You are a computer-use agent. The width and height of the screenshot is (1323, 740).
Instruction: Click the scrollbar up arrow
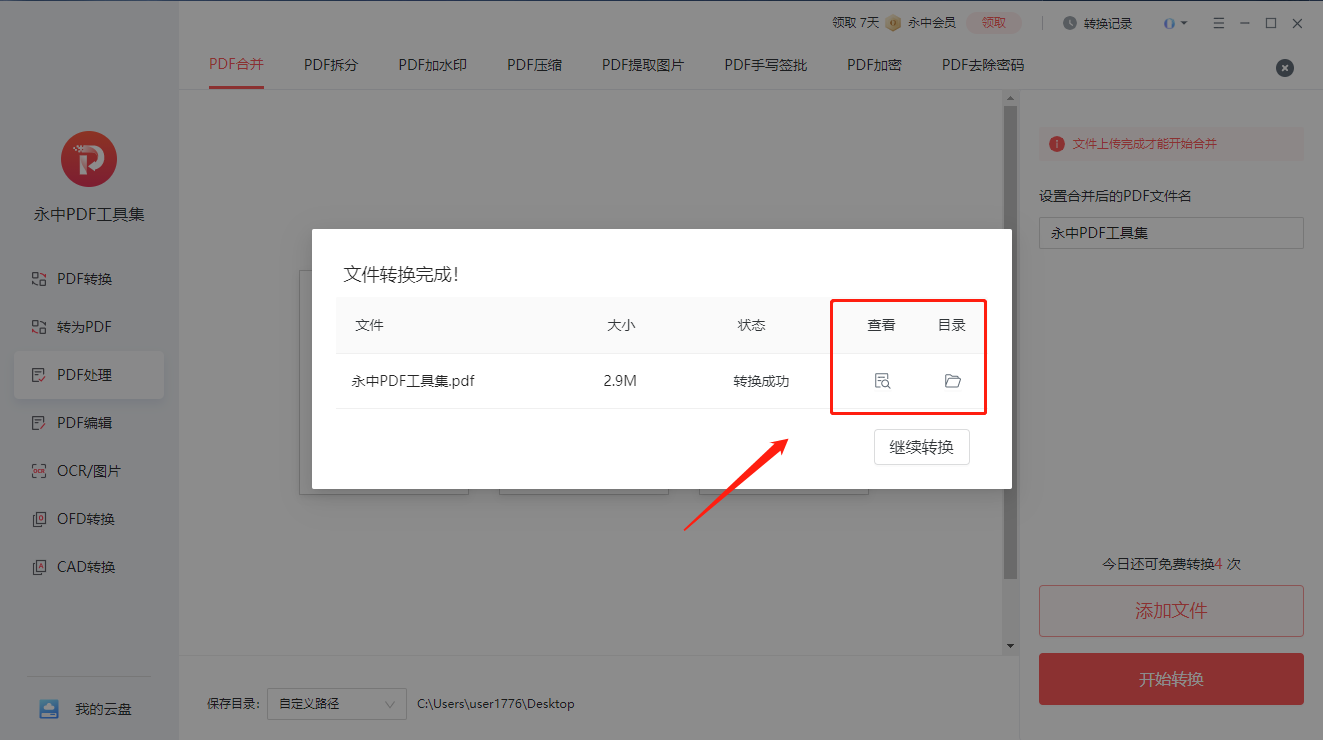[x=1010, y=98]
